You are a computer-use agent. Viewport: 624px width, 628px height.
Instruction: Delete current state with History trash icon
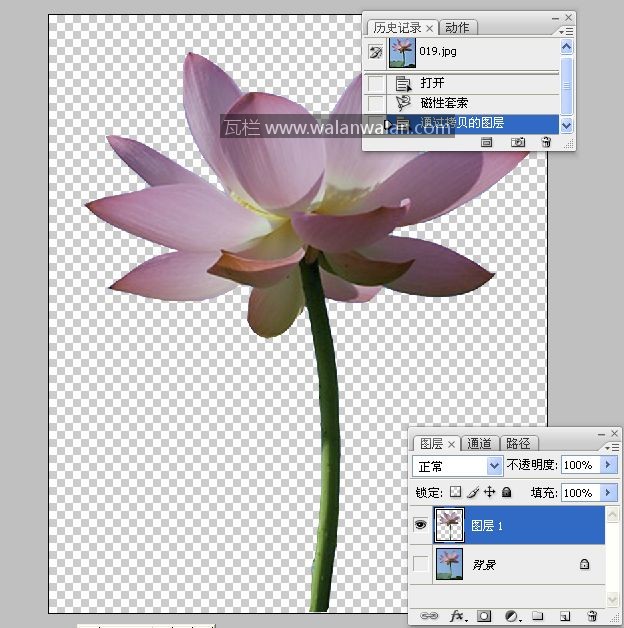[546, 143]
